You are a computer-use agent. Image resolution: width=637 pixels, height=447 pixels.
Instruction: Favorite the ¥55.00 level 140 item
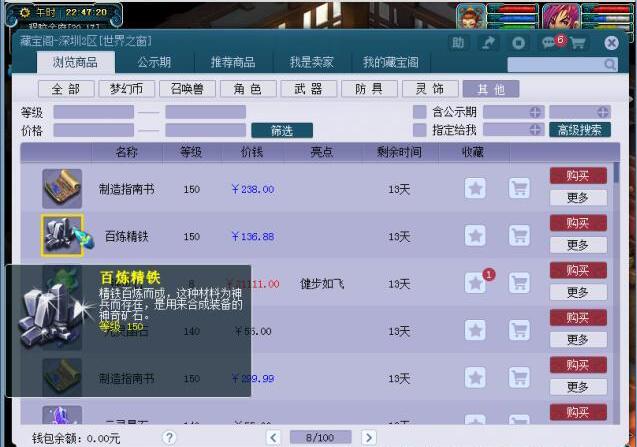pyautogui.click(x=475, y=330)
